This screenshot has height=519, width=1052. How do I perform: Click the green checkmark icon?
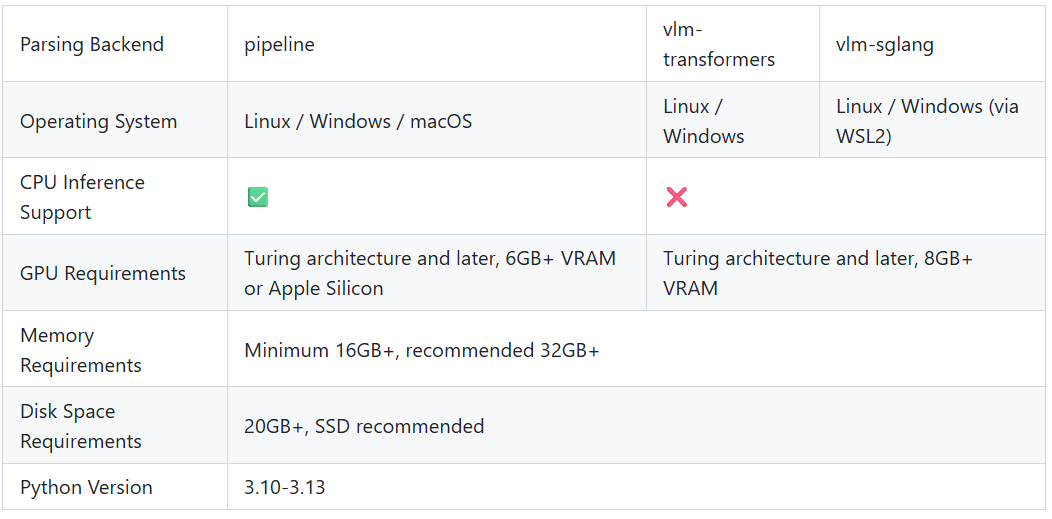[258, 197]
